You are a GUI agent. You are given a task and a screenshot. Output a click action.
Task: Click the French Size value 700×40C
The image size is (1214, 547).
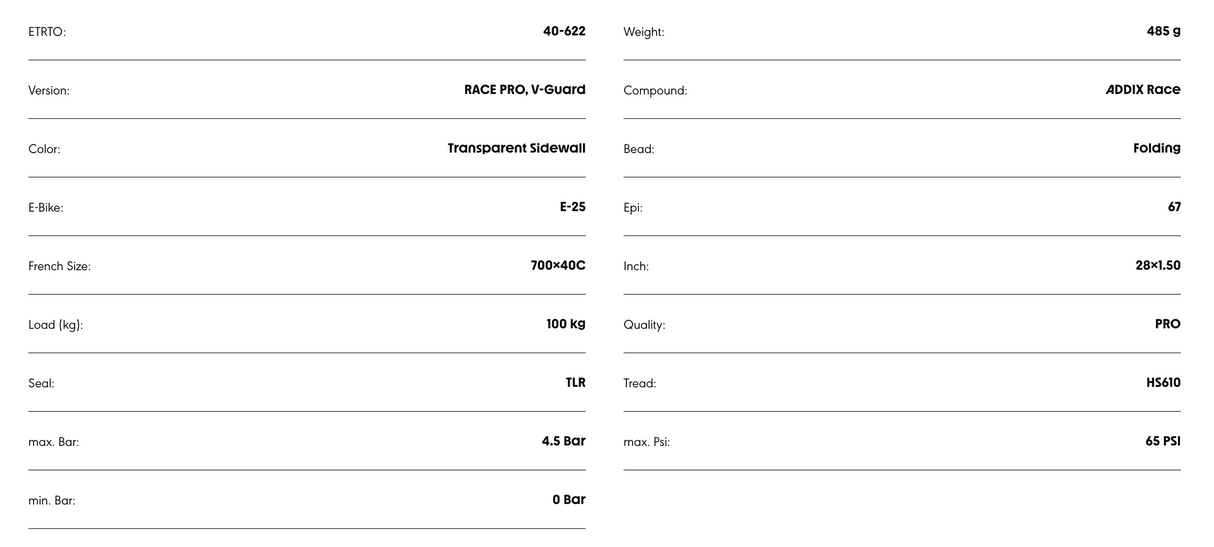557,266
